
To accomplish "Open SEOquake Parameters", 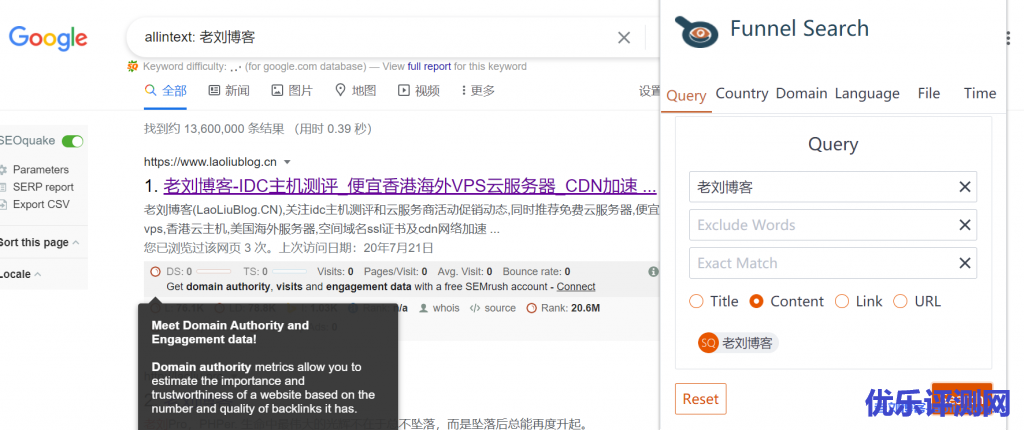I will click(40, 169).
